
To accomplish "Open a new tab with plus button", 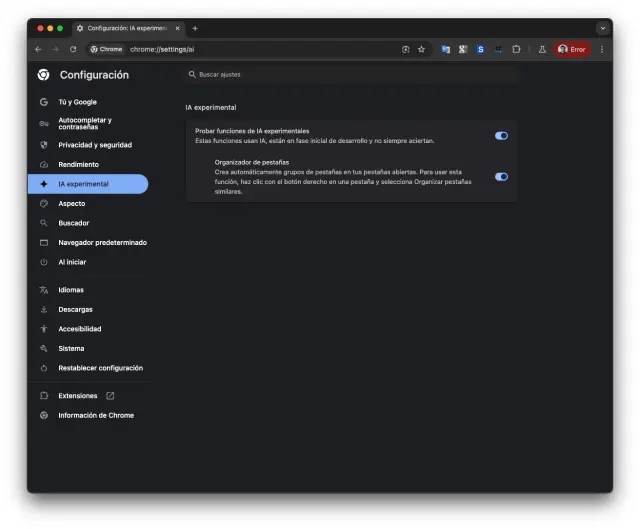I will [x=195, y=28].
